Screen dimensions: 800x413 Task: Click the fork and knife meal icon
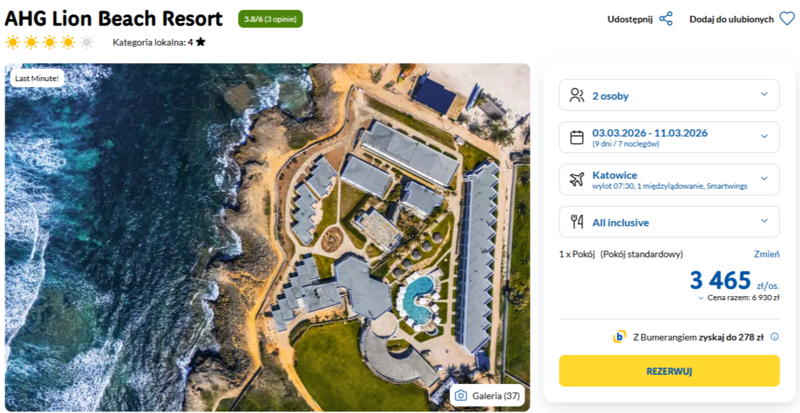577,221
